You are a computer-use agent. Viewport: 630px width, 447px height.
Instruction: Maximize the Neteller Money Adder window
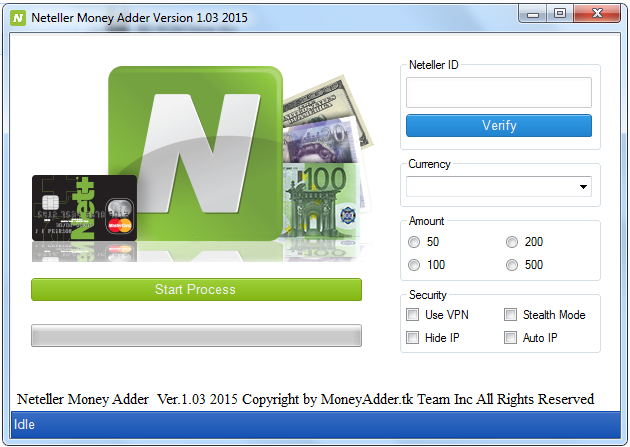click(560, 14)
